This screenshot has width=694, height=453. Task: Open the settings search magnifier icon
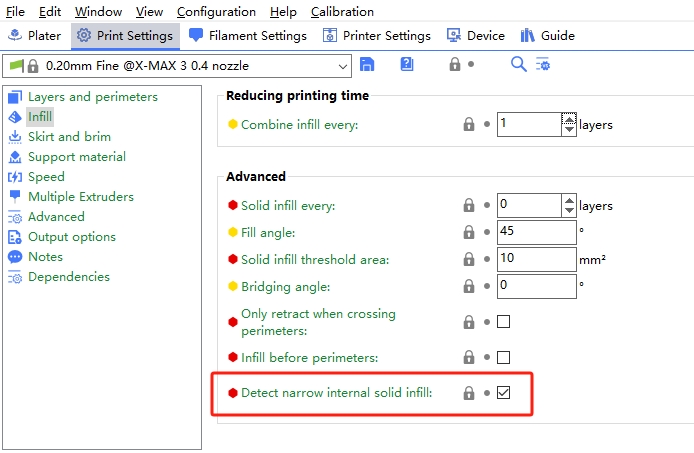(x=518, y=65)
